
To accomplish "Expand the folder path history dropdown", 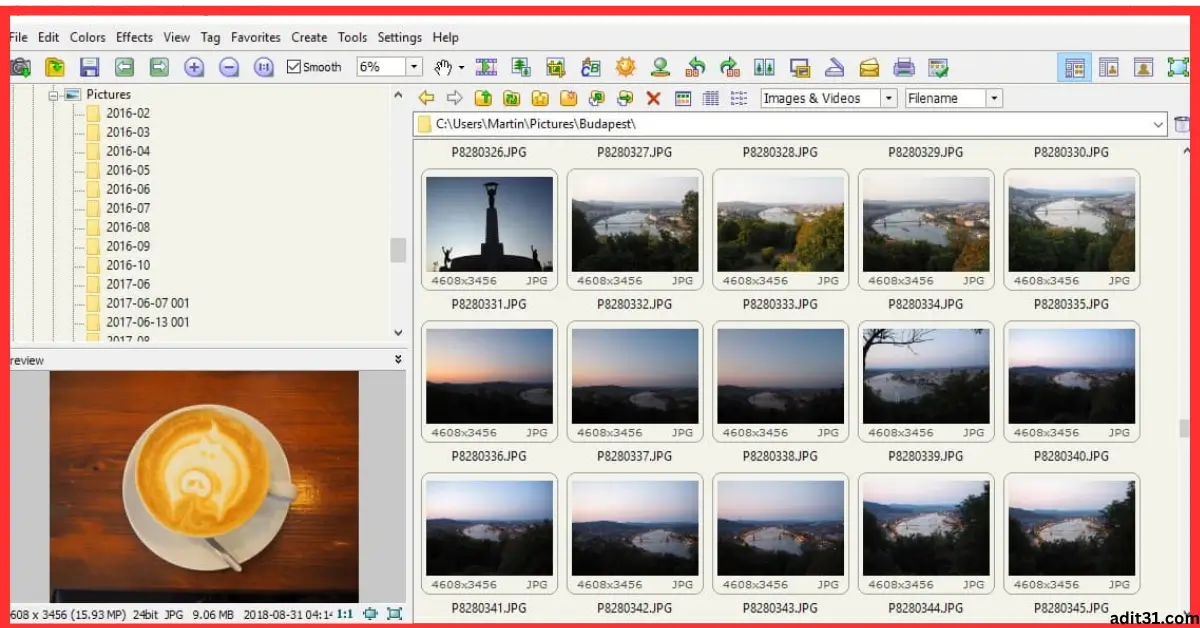I will pos(1159,125).
